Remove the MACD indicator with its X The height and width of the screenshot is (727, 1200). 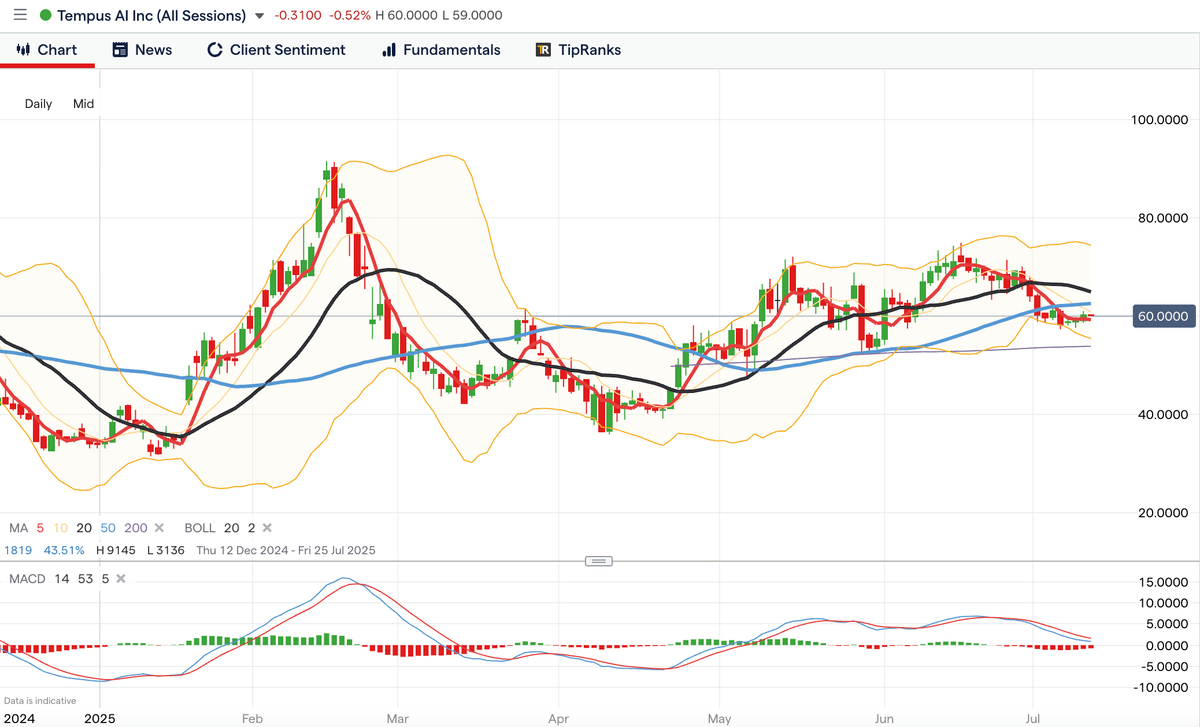click(120, 578)
